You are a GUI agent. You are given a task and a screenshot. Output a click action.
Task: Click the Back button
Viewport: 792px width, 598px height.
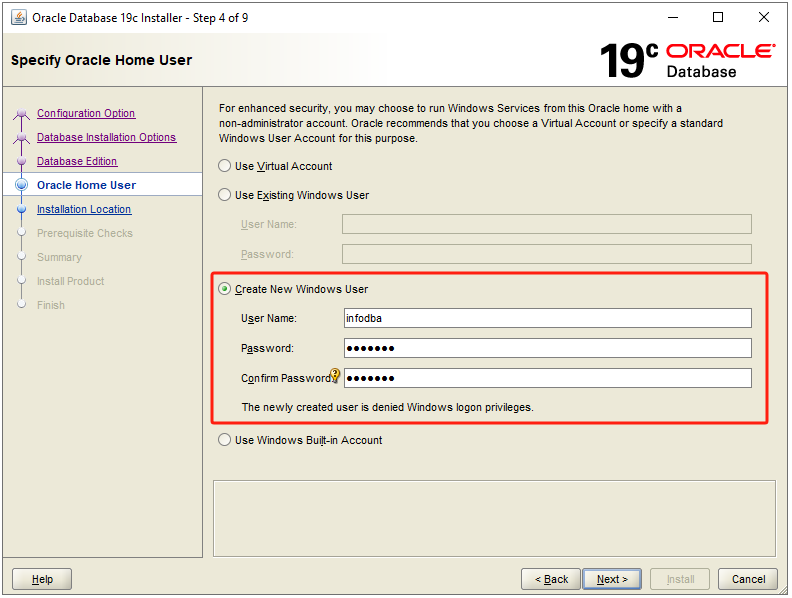click(551, 579)
